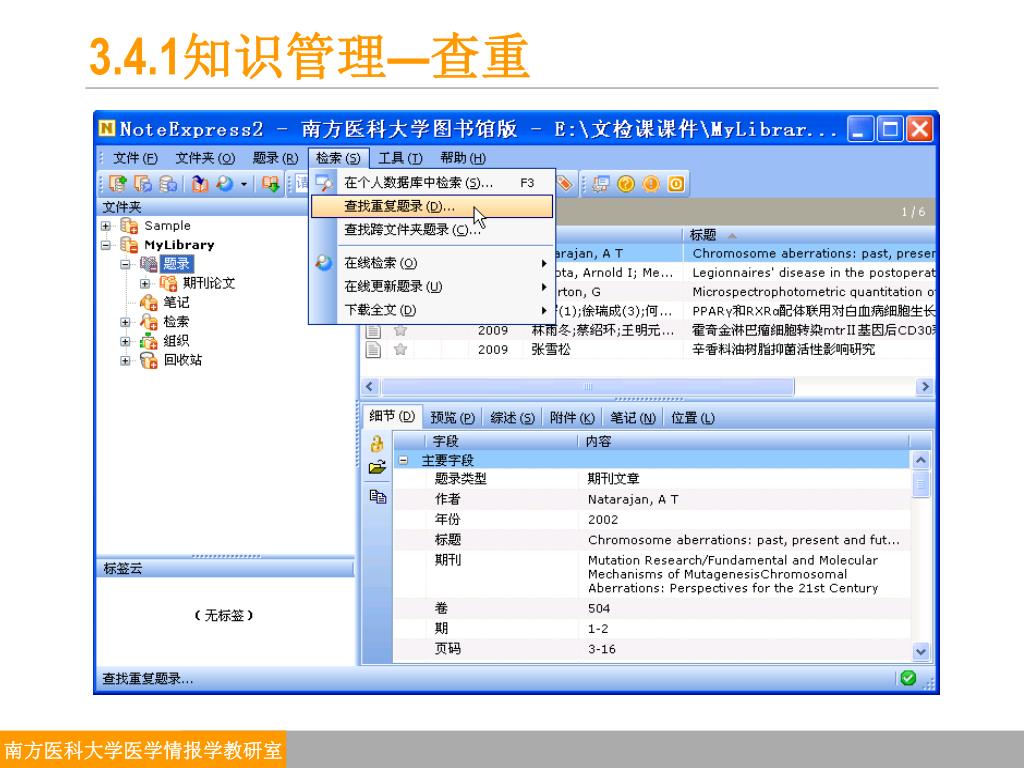Image resolution: width=1024 pixels, height=768 pixels.
Task: Toggle the star of the 张雪松 record
Action: click(400, 349)
